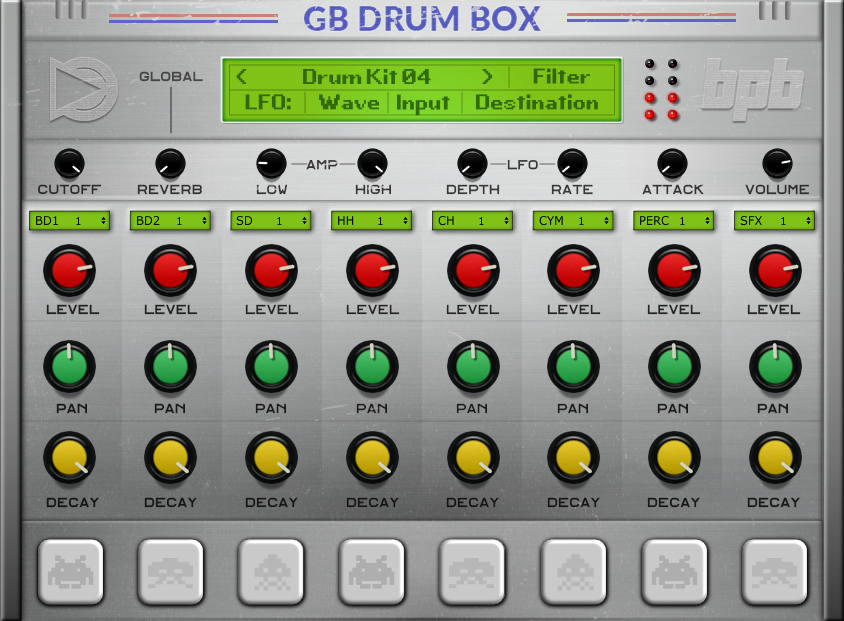The height and width of the screenshot is (621, 844).
Task: Trigger the HH channel drum pad
Action: (x=372, y=571)
